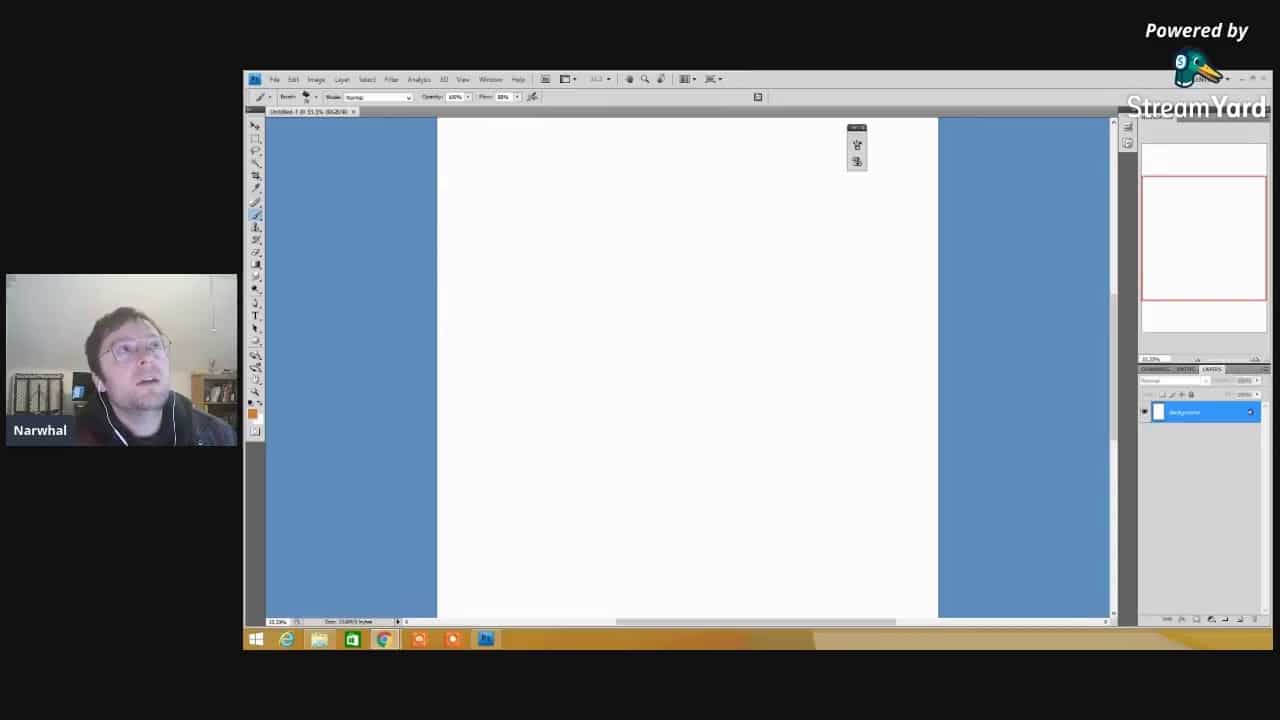Select the Crop tool
The height and width of the screenshot is (720, 1280).
click(x=255, y=175)
